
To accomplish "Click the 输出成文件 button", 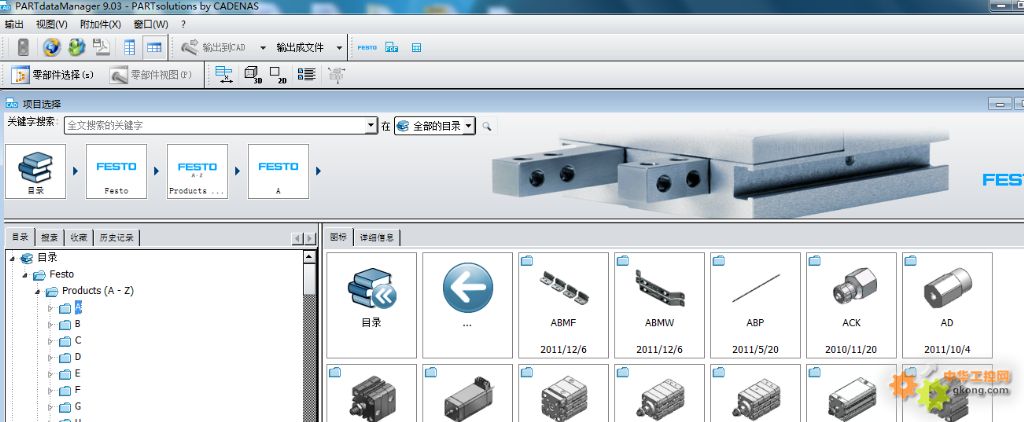I will (x=300, y=47).
